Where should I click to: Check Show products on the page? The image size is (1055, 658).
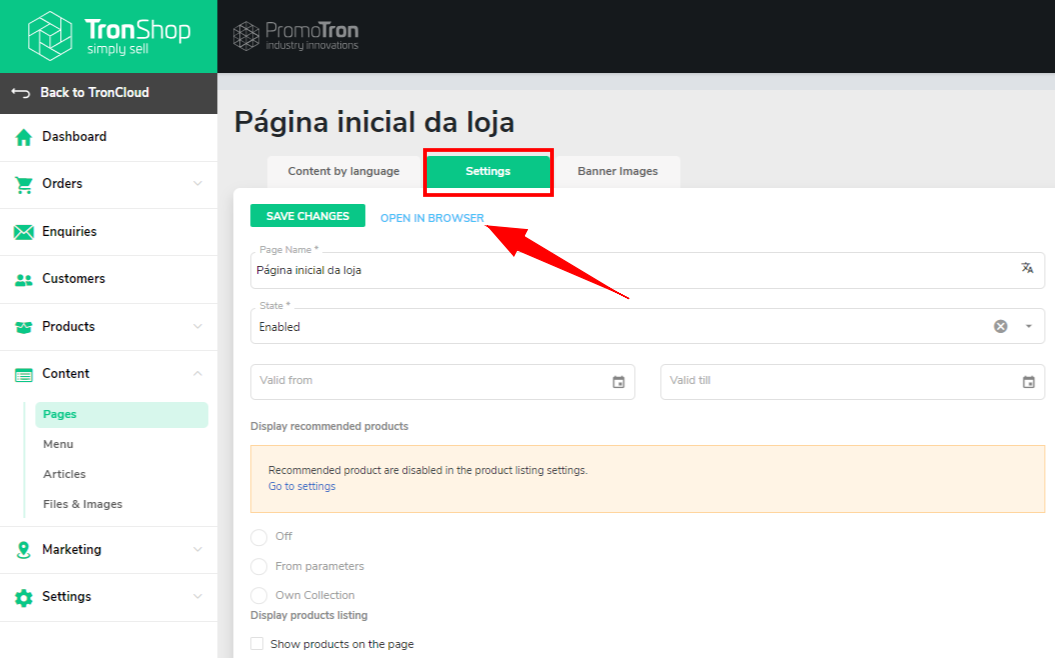257,644
